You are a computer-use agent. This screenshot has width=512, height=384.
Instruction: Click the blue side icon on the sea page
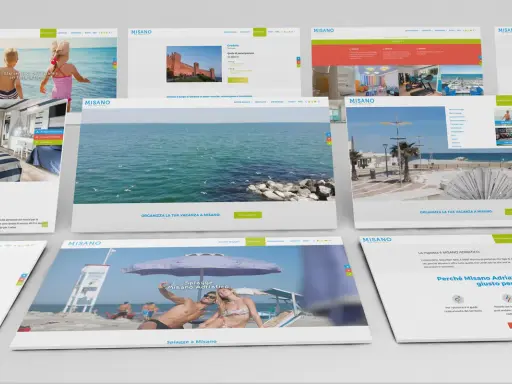(x=328, y=134)
